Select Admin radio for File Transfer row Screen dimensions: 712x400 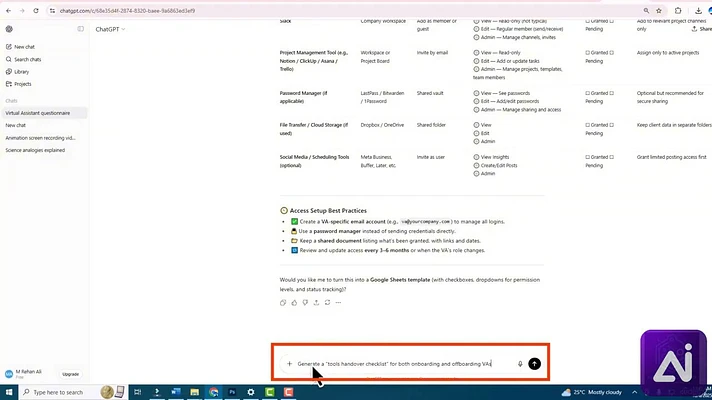click(x=476, y=142)
